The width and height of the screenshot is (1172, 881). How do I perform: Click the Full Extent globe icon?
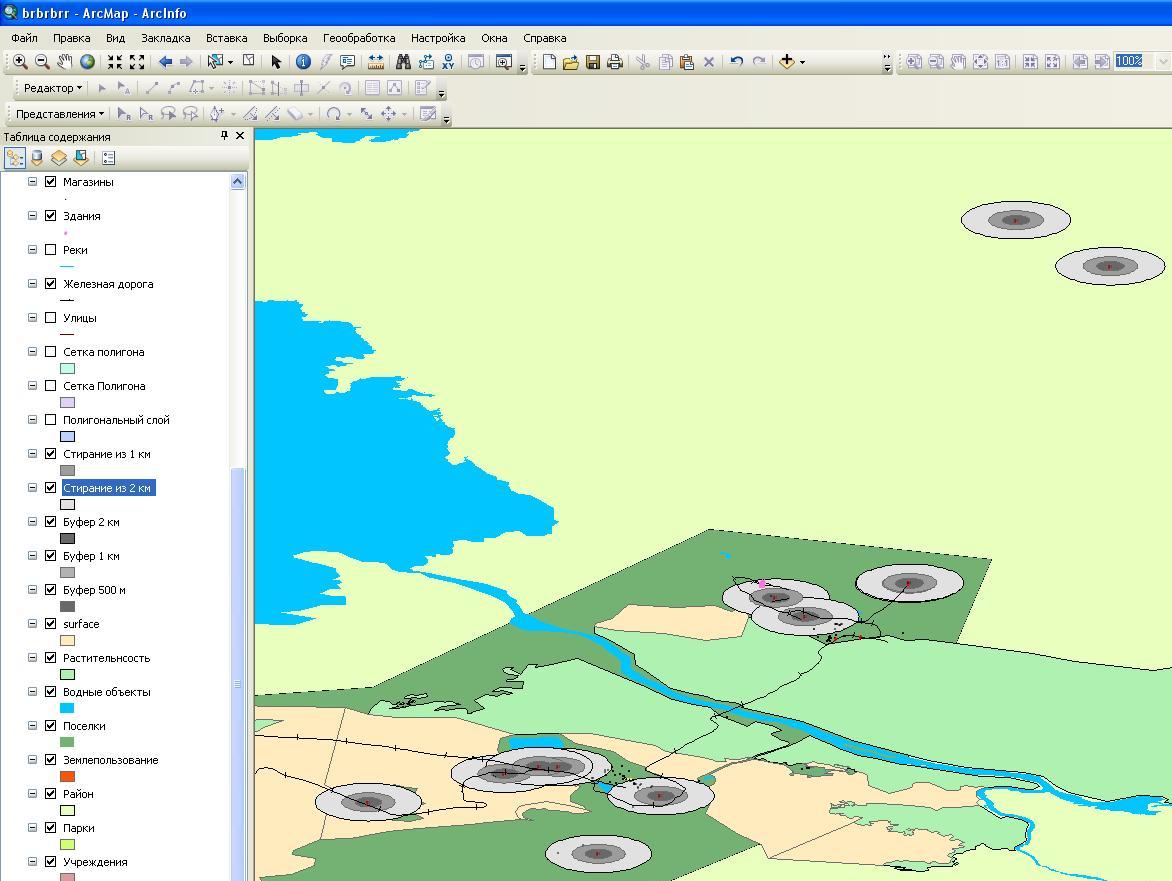[88, 62]
